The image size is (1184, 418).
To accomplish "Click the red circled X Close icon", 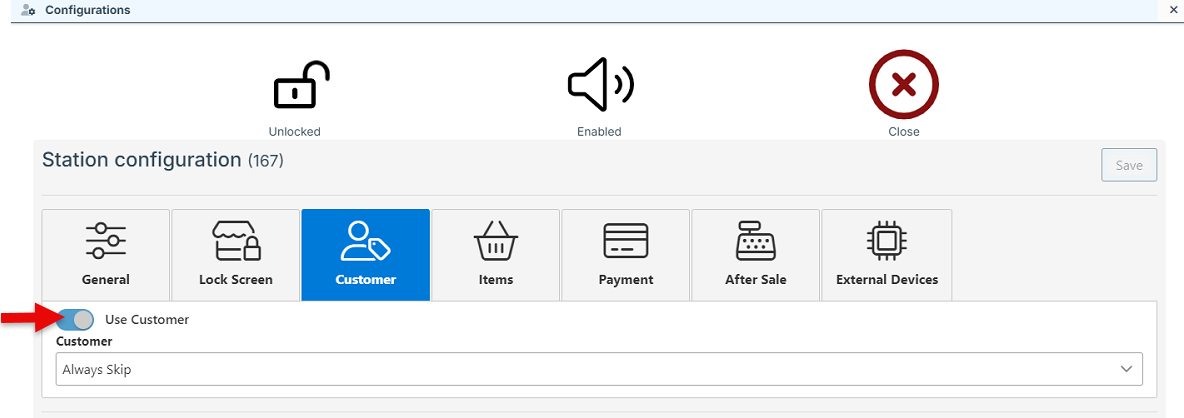I will [903, 85].
